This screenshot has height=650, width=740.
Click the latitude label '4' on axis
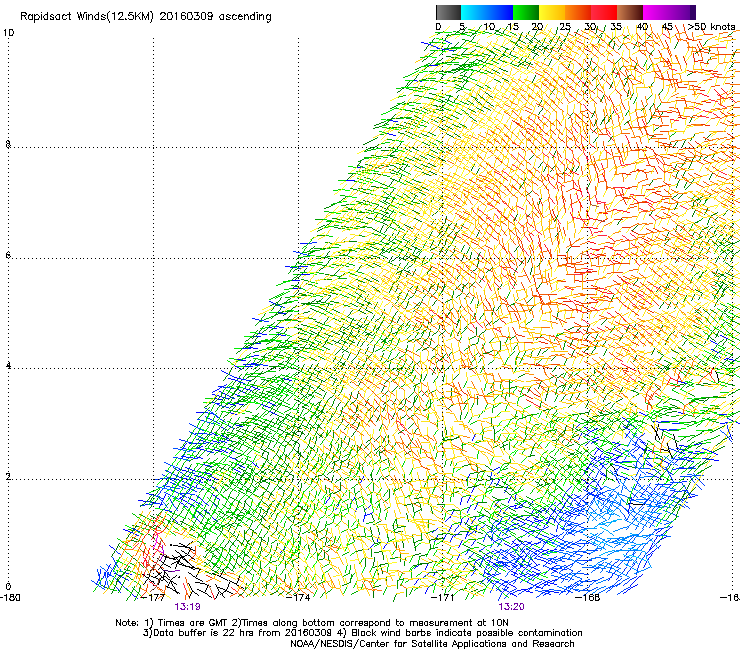pos(8,366)
